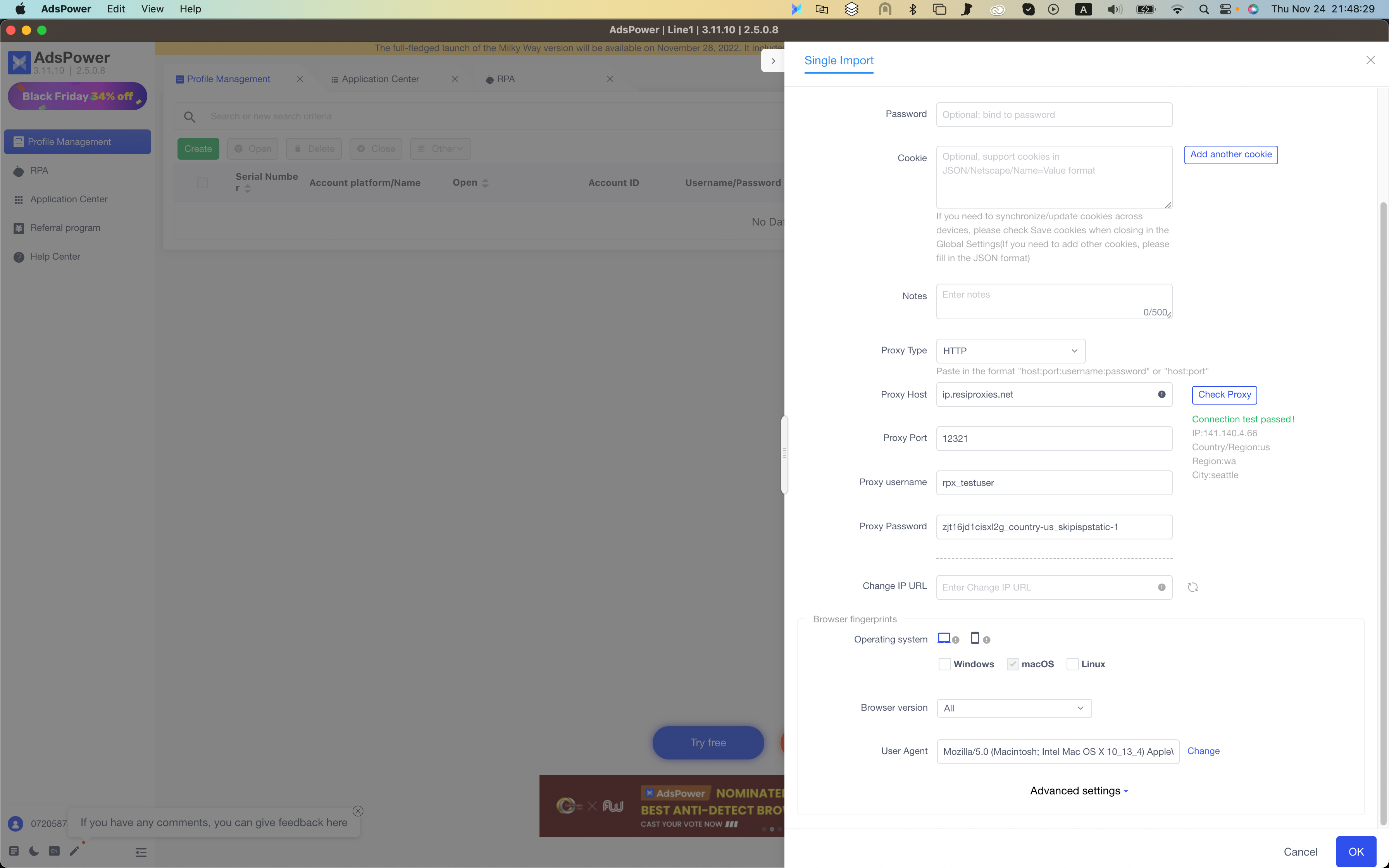1389x868 pixels.
Task: Click the Black Friday 34% off banner
Action: pos(78,96)
